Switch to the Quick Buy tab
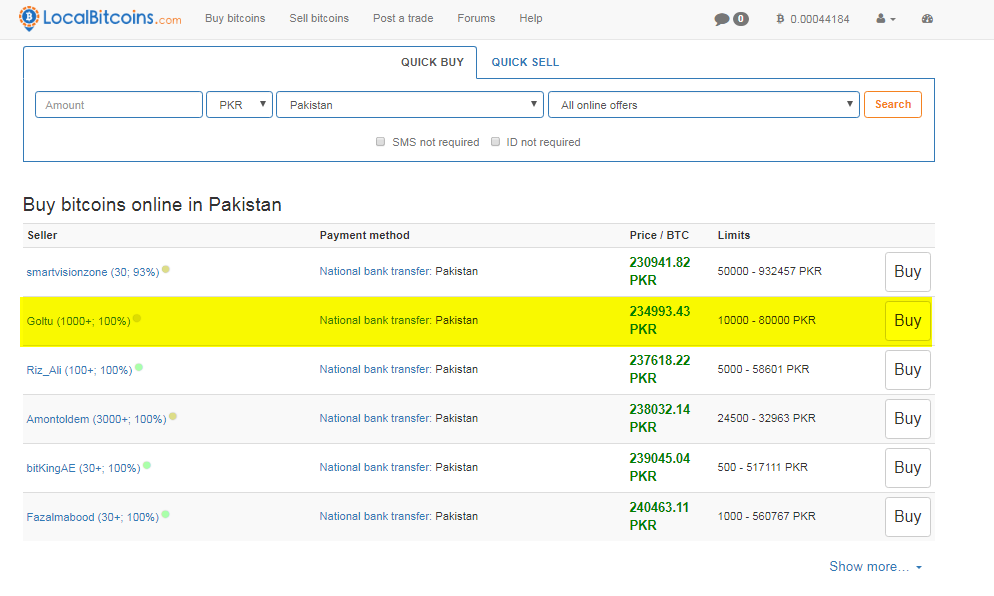994x596 pixels. pyautogui.click(x=432, y=62)
